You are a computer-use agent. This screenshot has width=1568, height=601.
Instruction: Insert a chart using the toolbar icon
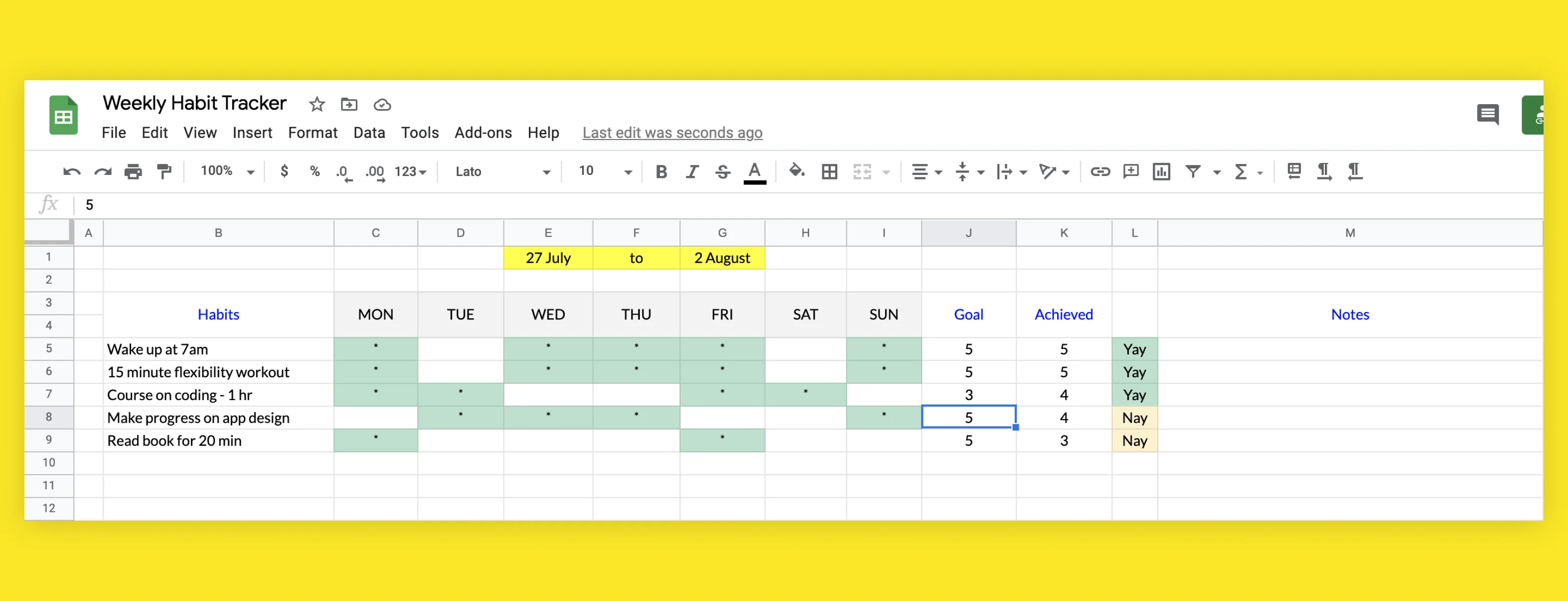1161,172
